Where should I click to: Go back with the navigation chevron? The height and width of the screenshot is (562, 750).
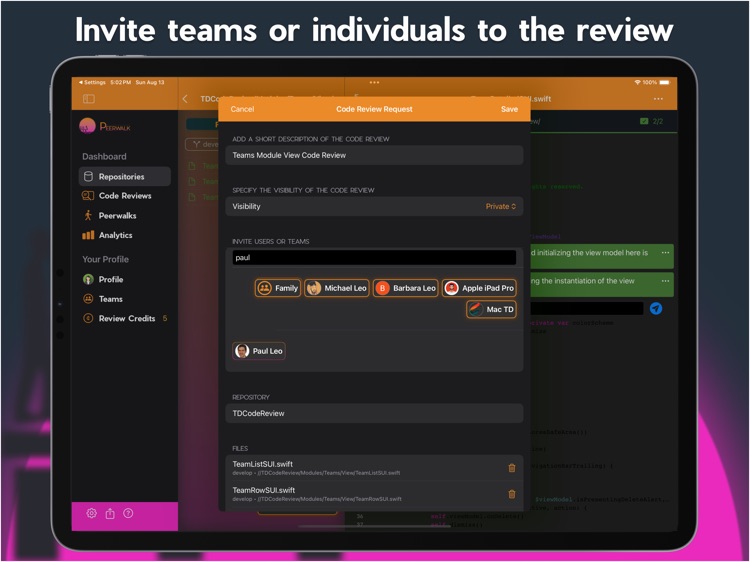tap(185, 99)
